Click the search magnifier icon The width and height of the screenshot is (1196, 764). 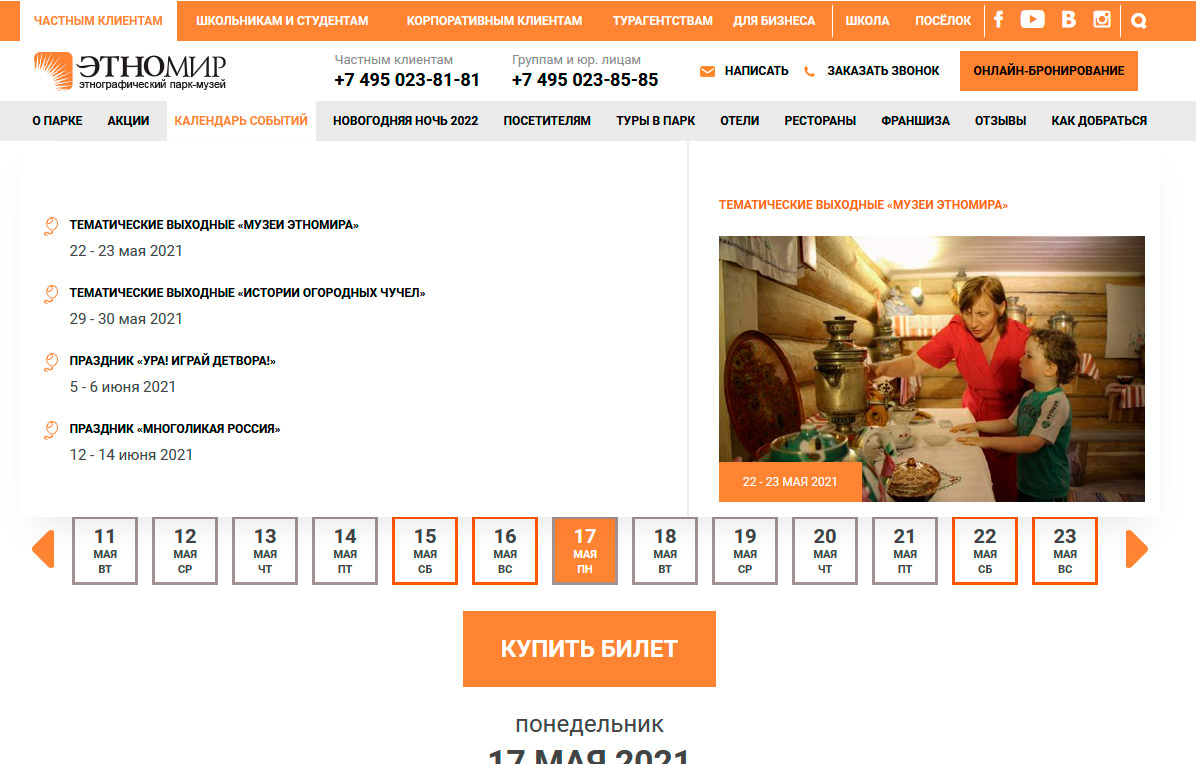(1139, 21)
